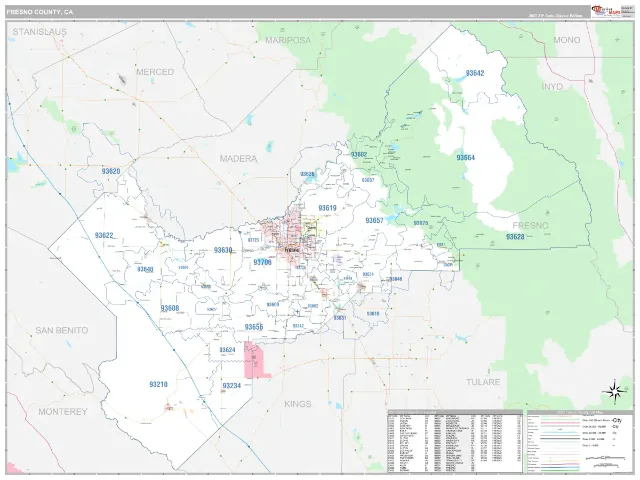Screen dimensions: 640x480
Task: Click ZIP code 93624 label
Action: pyautogui.click(x=227, y=350)
